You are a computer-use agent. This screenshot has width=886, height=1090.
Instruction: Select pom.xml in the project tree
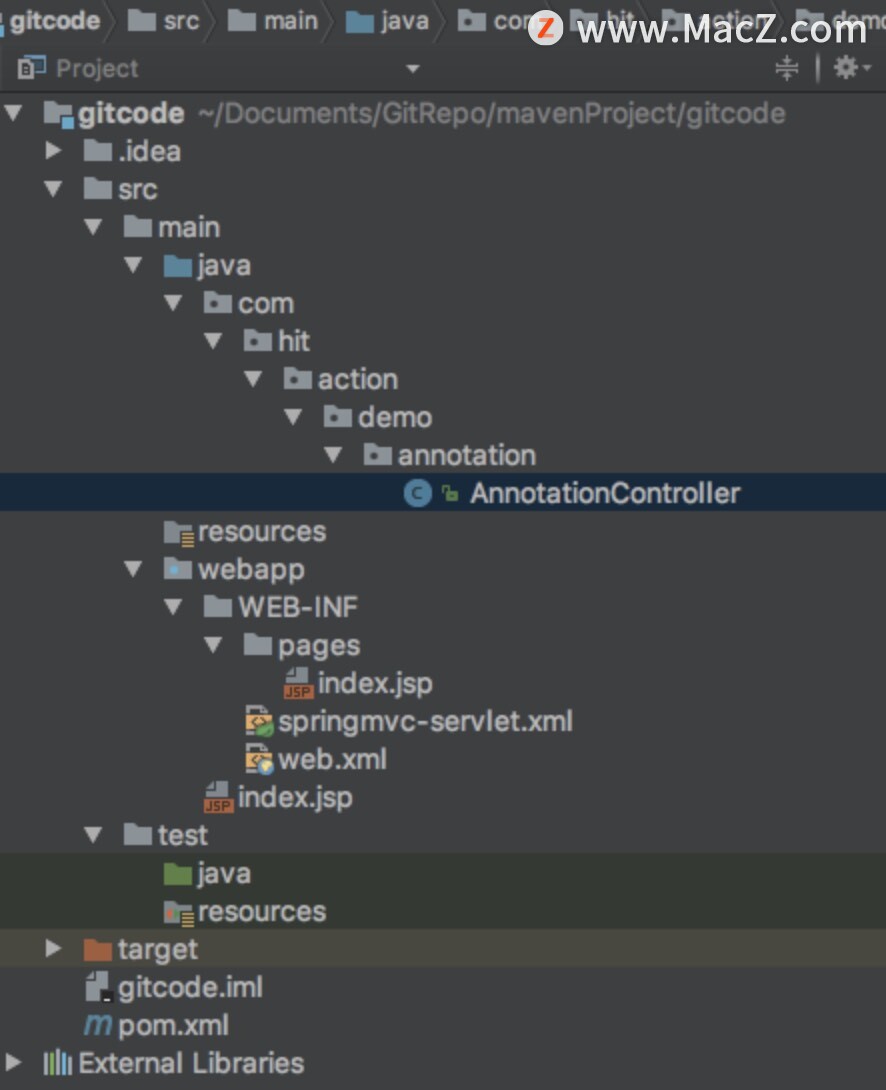coord(173,1025)
